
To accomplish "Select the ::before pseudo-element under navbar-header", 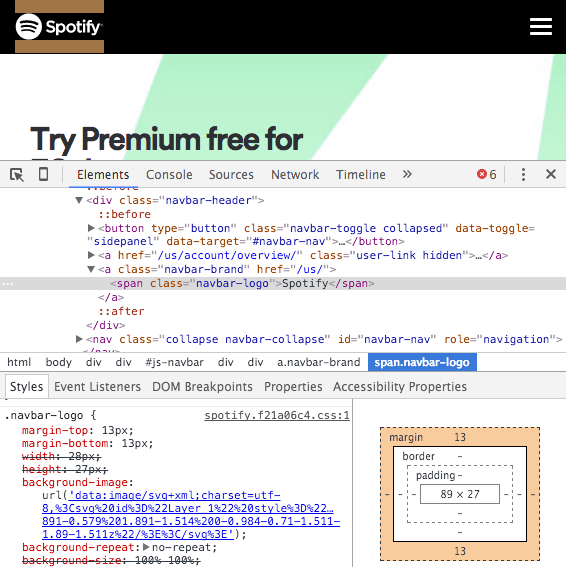I will tap(124, 214).
